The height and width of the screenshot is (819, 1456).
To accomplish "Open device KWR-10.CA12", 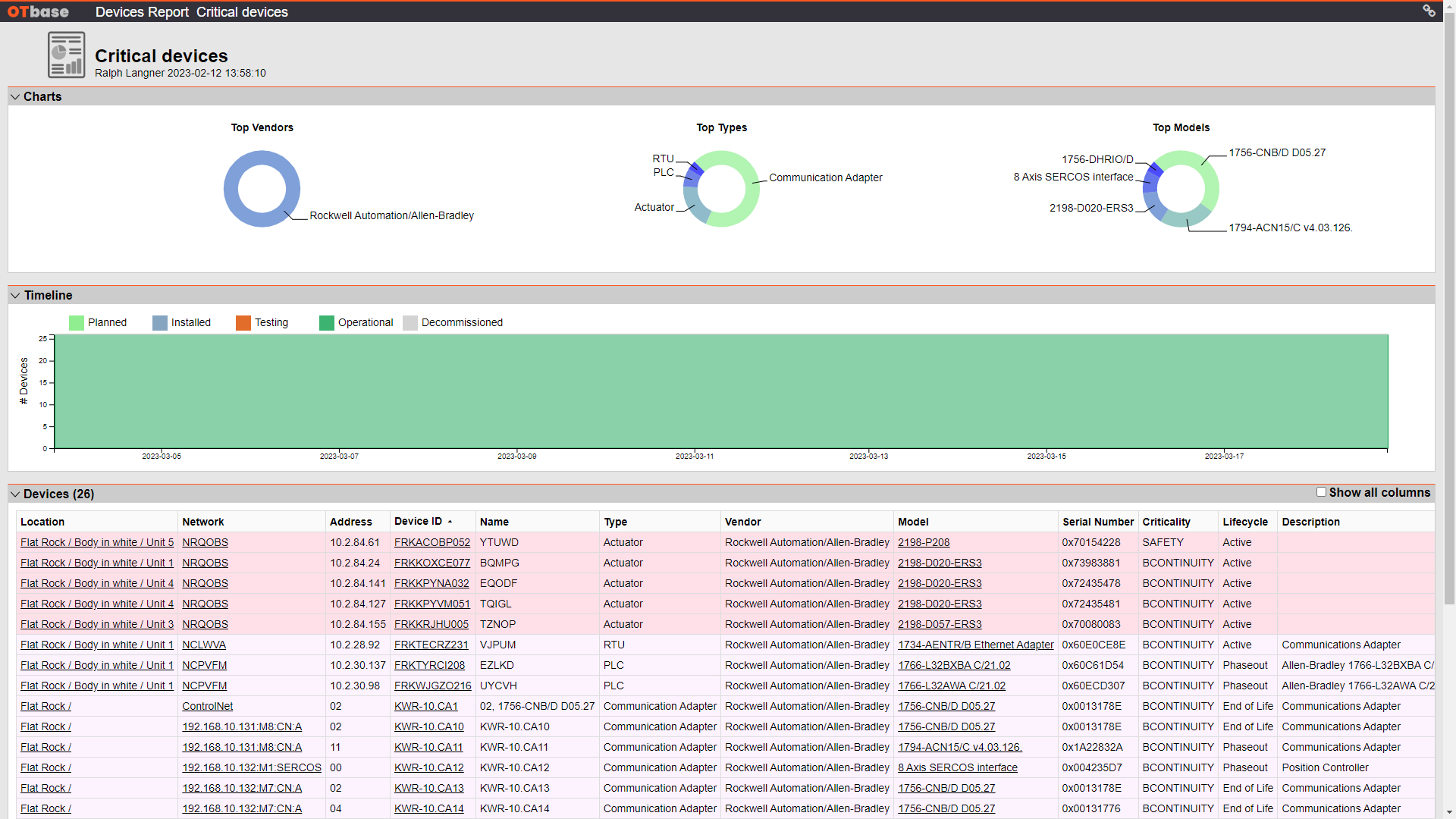I will 429,768.
